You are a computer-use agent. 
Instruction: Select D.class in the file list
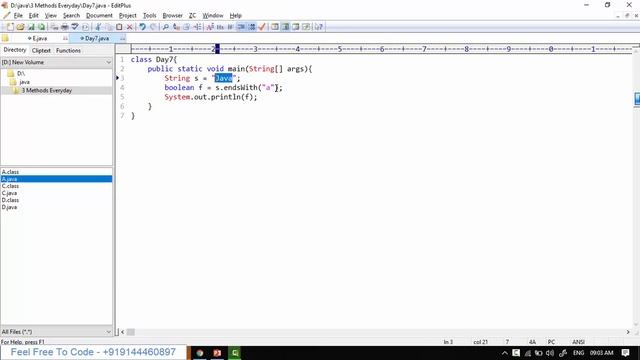point(10,200)
